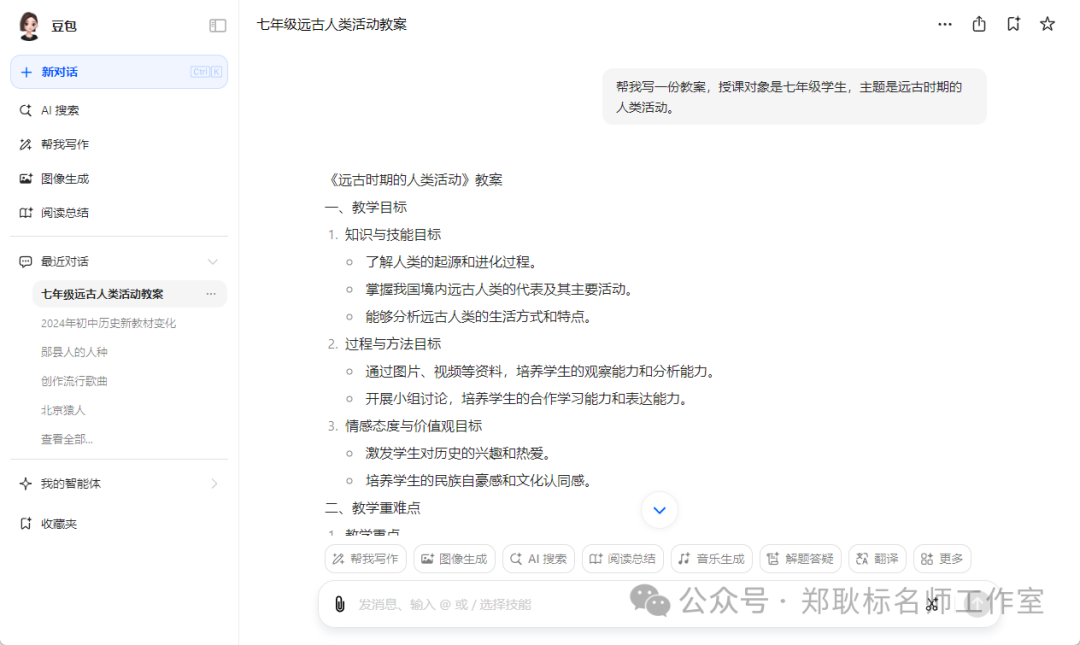Screen dimensions: 1080x645
Task: Click the list item 情感态度与价值观目标
Action: click(x=413, y=426)
